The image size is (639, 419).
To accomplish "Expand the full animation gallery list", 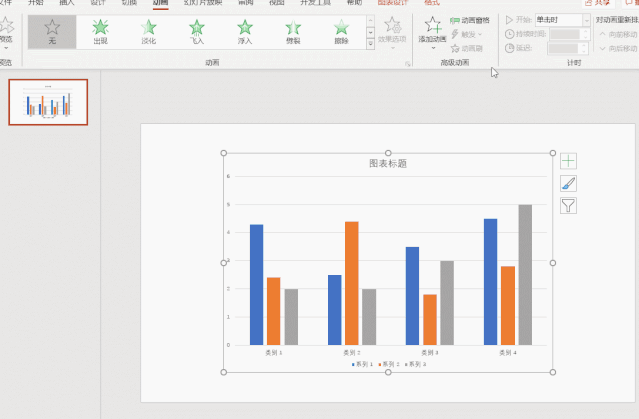I will pyautogui.click(x=370, y=44).
